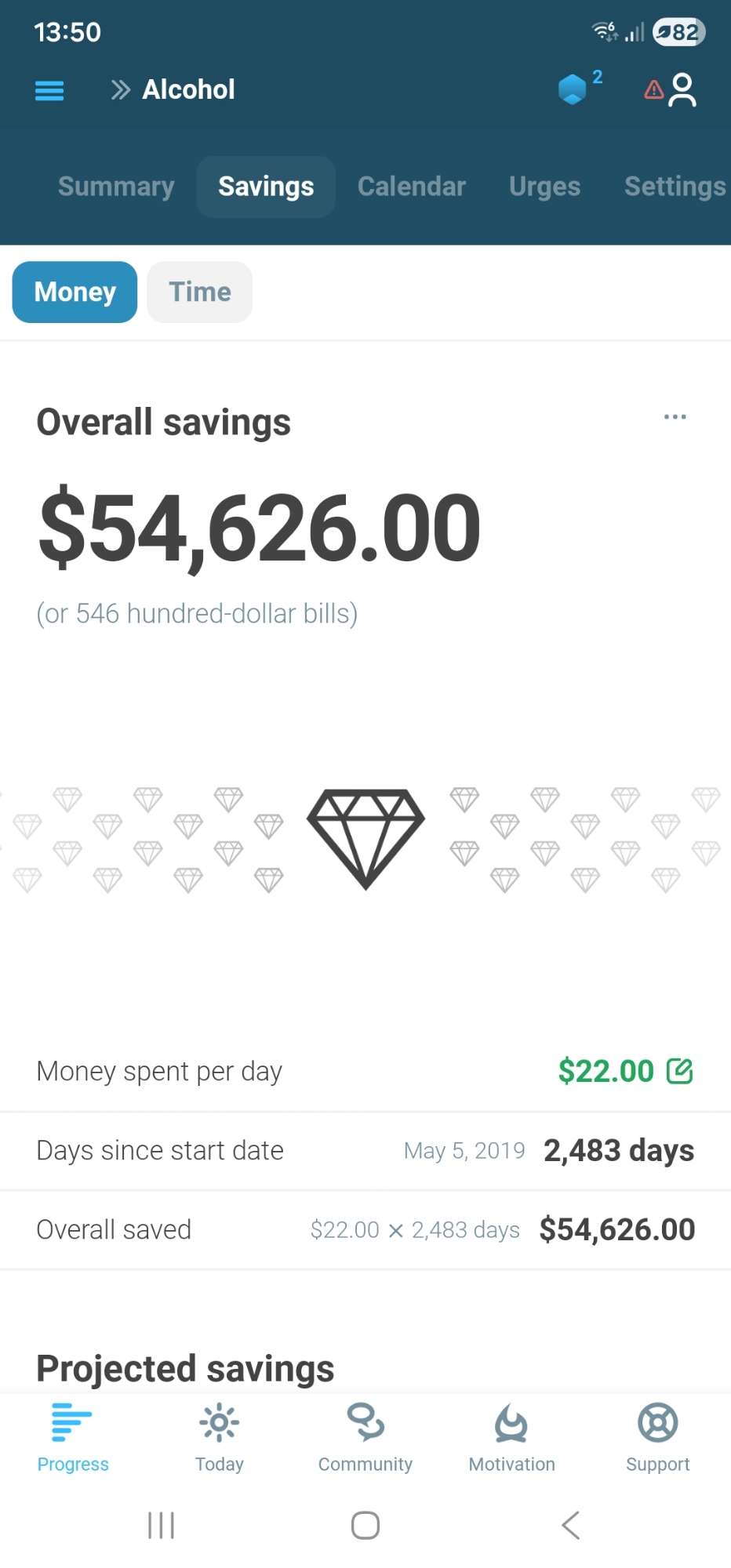Screen dimensions: 731x1568
Task: Go to Progress in bottom navigation
Action: [73, 1436]
